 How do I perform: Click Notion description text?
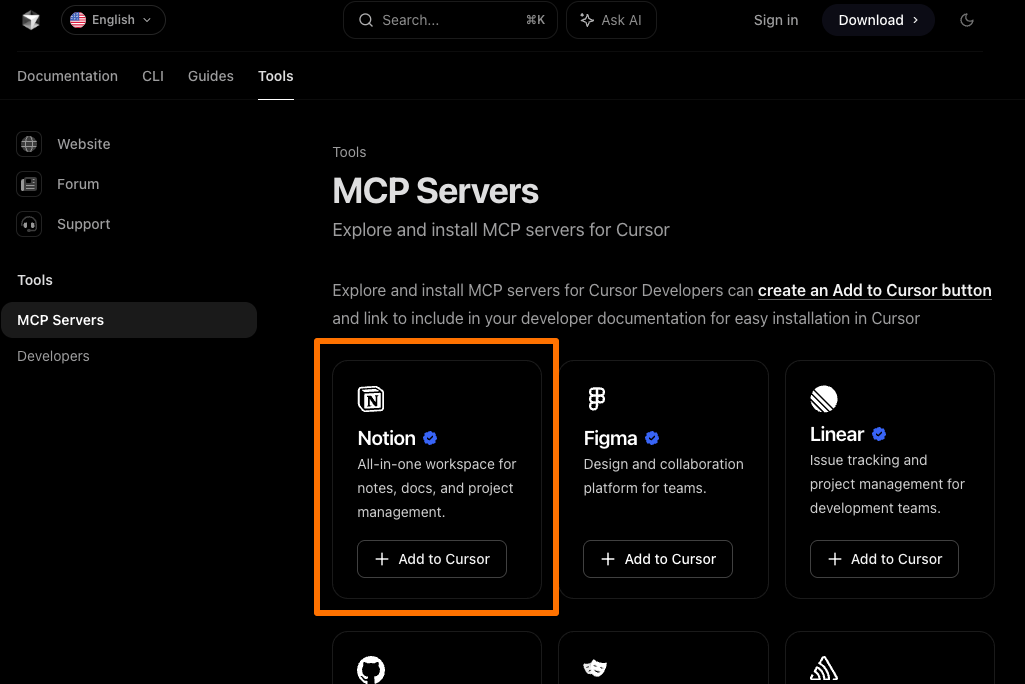[x=437, y=488]
